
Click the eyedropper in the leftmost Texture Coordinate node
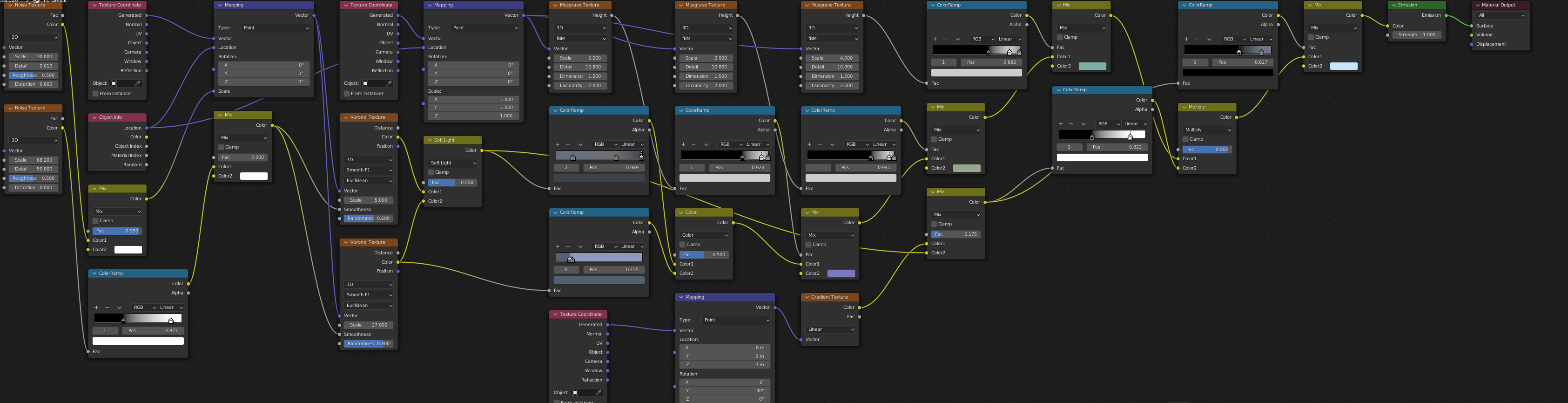coord(138,83)
